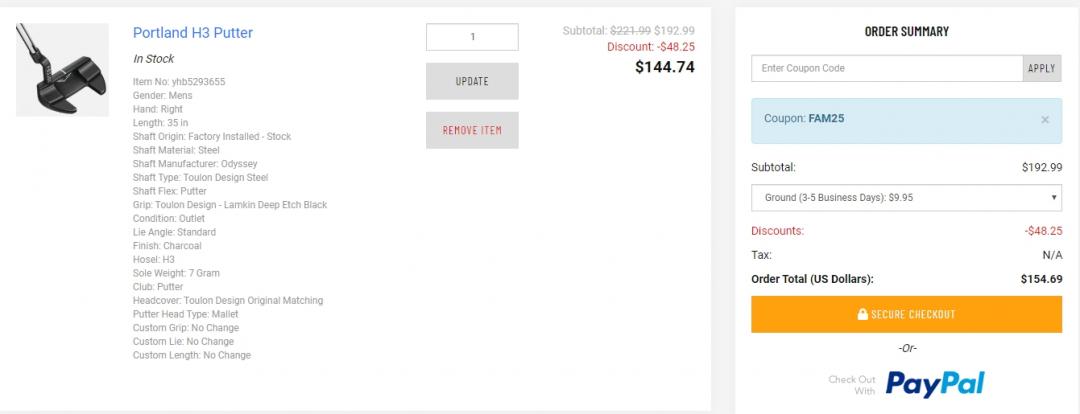Click the ORDER SUMMARY heading

pyautogui.click(x=906, y=32)
